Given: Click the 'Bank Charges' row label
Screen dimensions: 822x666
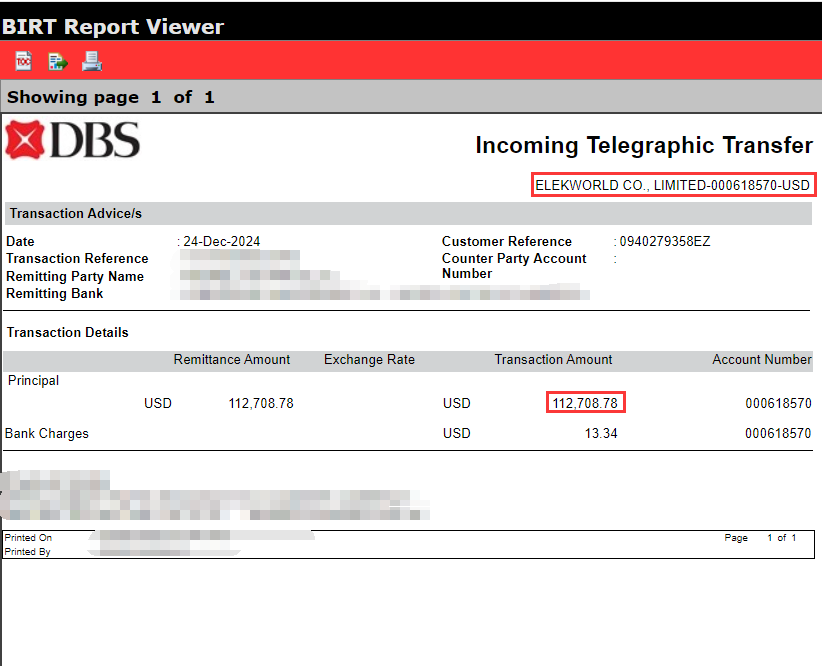Looking at the screenshot, I should pos(47,434).
